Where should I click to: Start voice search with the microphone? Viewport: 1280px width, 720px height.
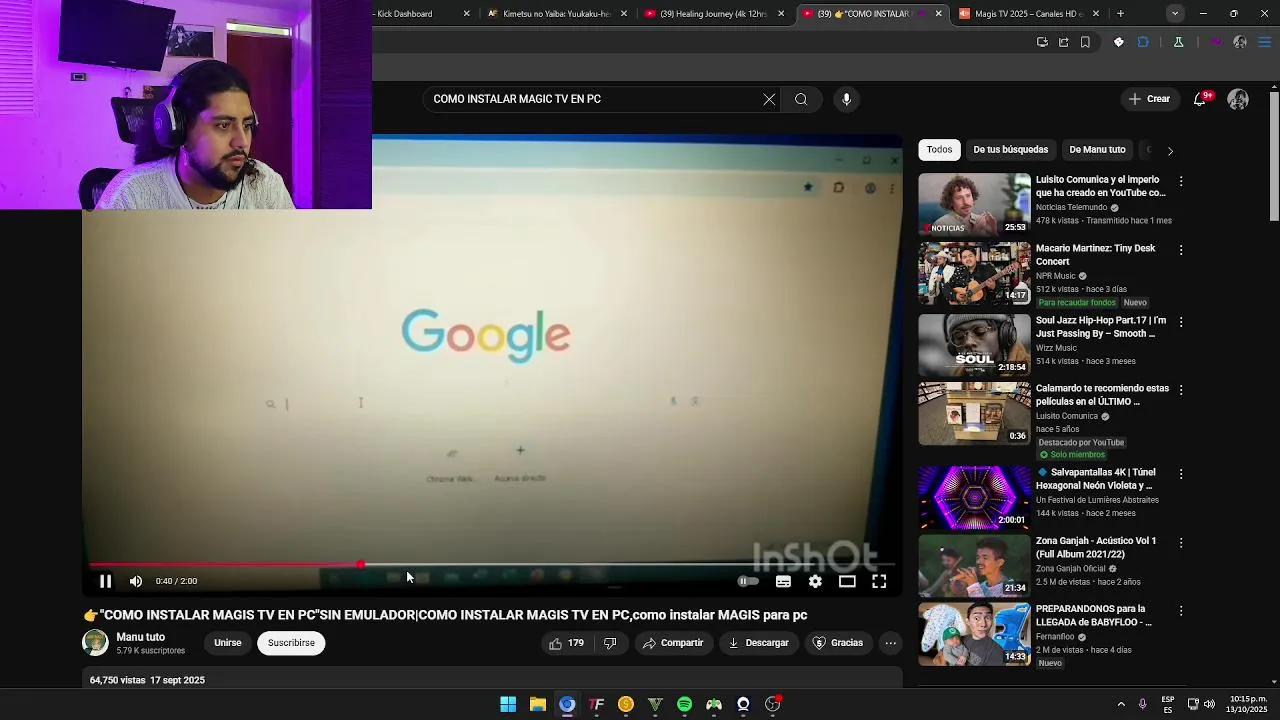coord(846,99)
